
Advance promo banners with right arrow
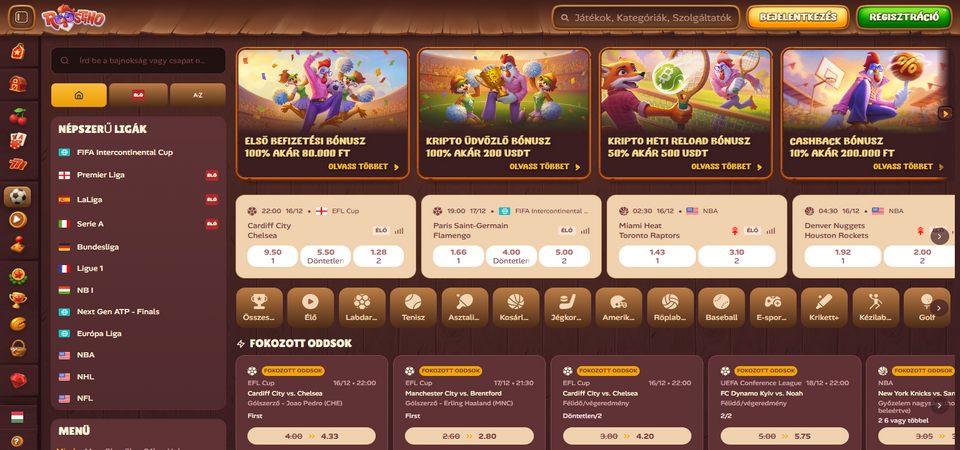click(x=945, y=113)
